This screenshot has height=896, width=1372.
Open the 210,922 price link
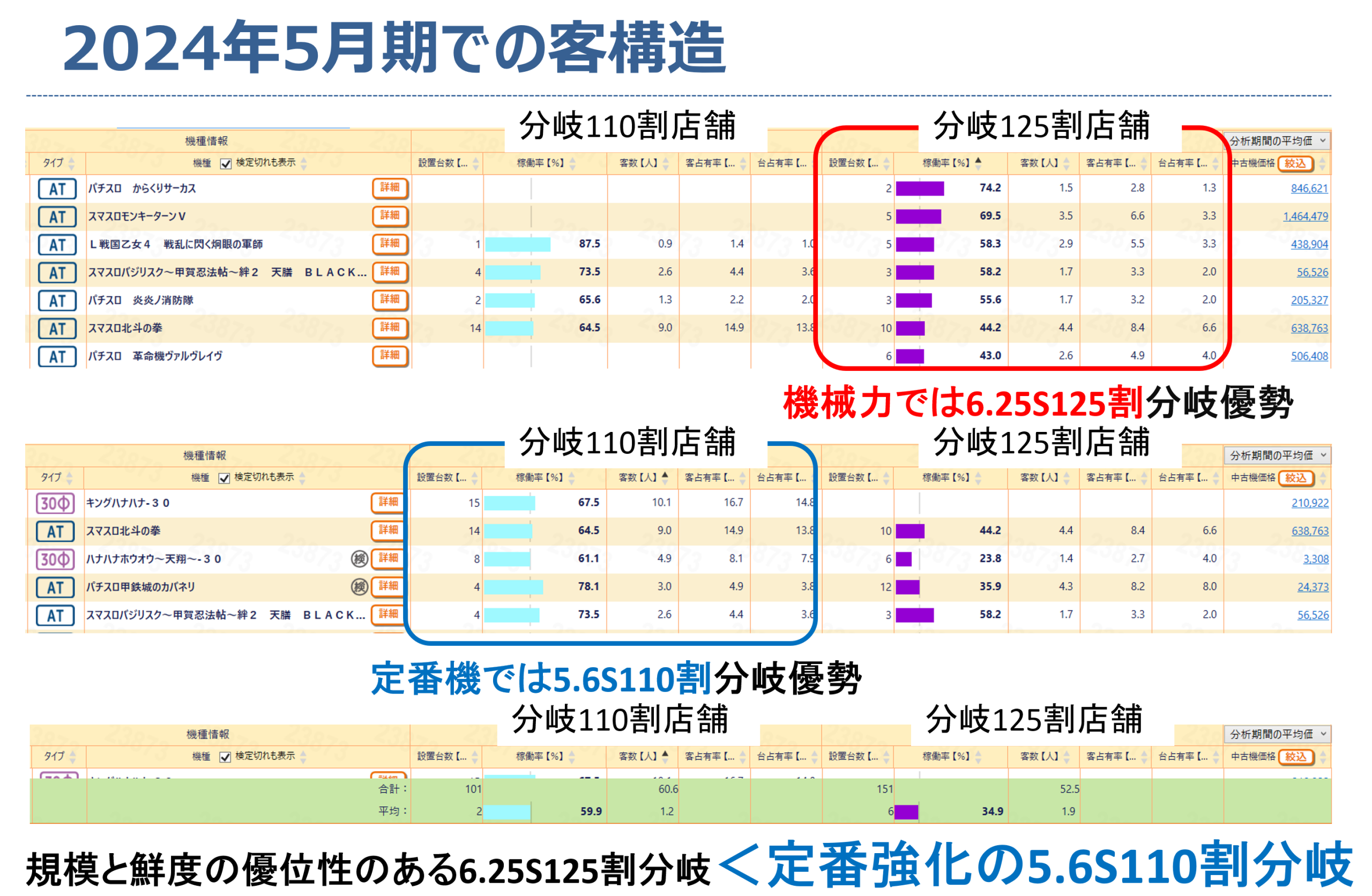(1310, 503)
